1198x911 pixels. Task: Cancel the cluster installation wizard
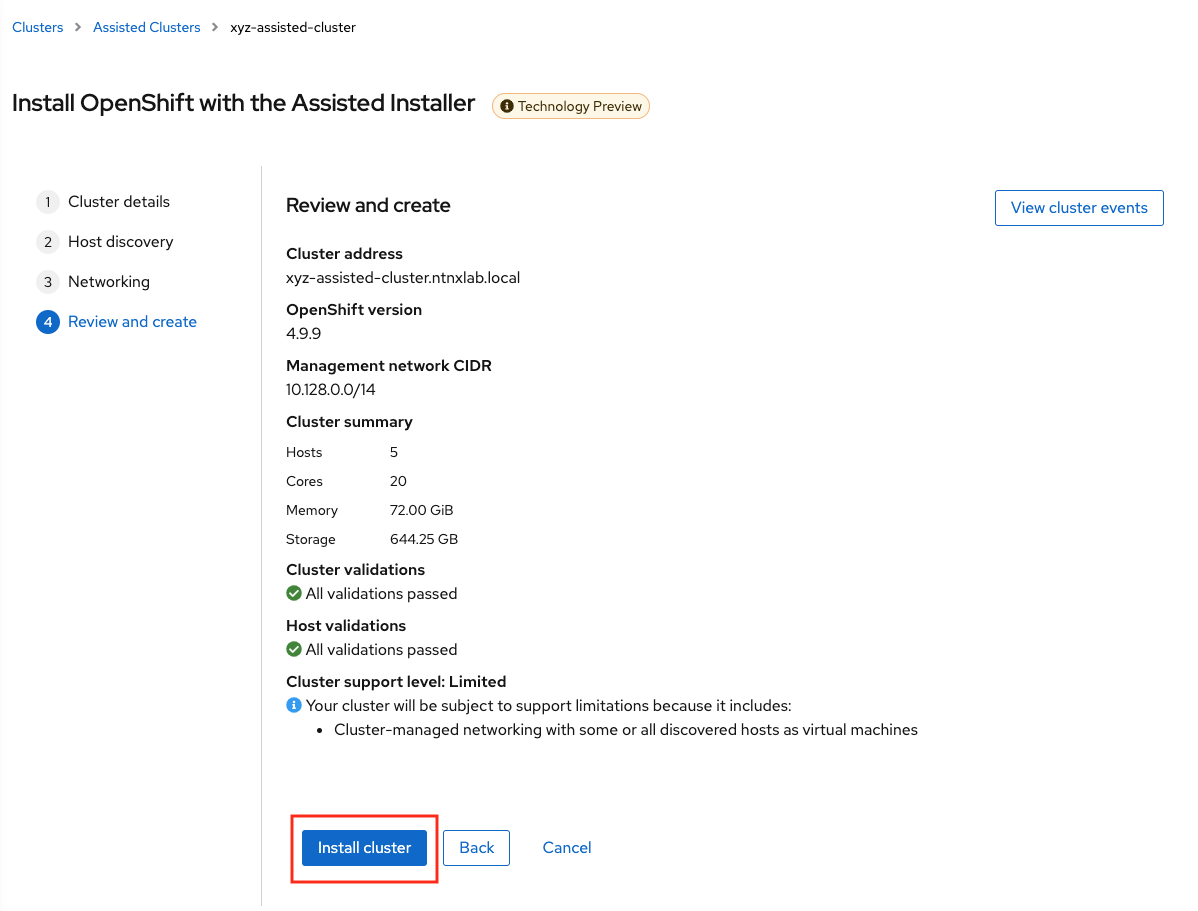pyautogui.click(x=567, y=847)
